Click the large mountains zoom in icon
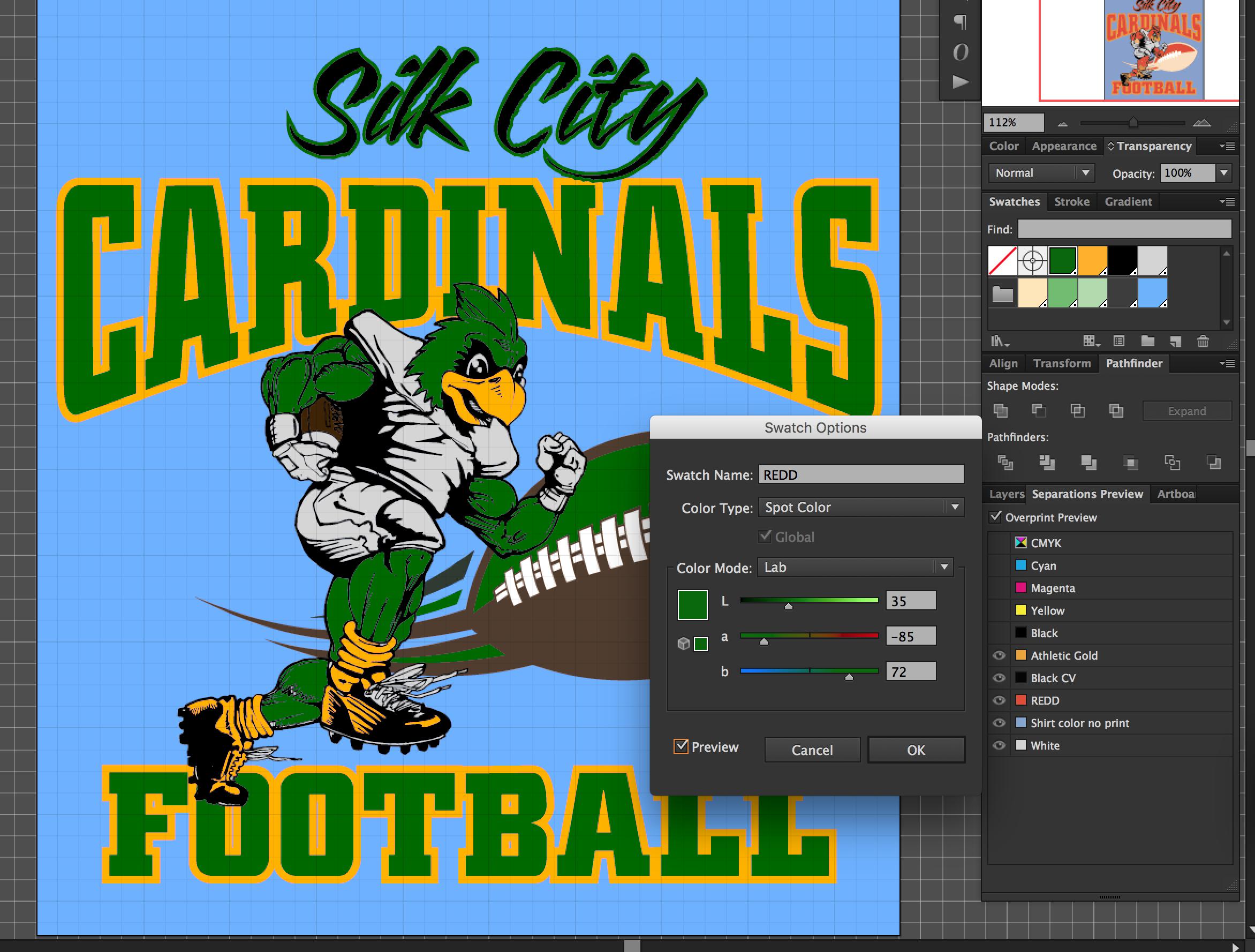 [x=1201, y=123]
